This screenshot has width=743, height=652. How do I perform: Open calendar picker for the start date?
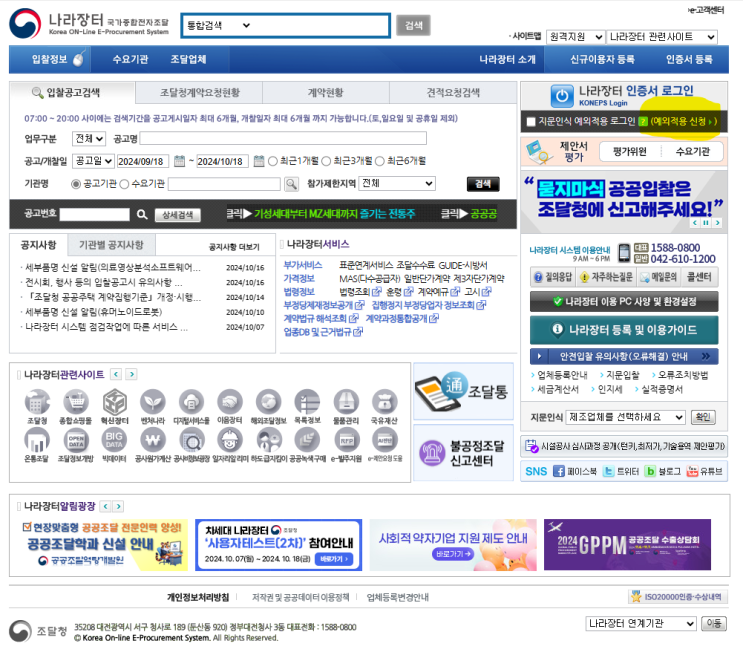point(179,161)
